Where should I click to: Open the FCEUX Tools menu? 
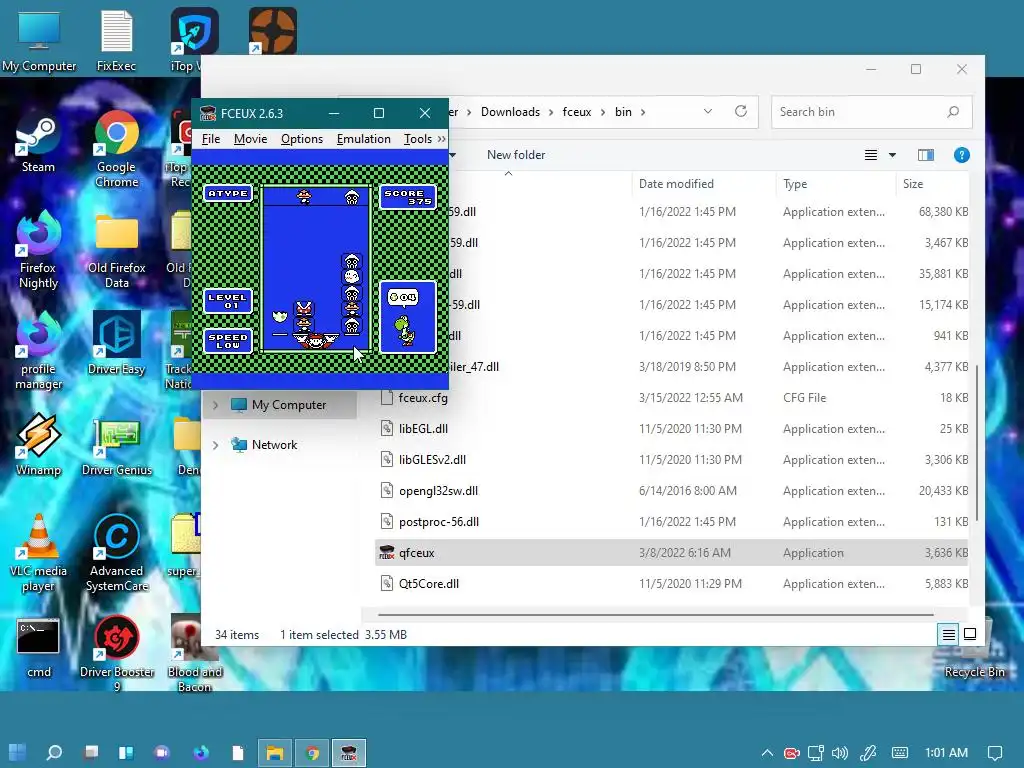tap(417, 138)
